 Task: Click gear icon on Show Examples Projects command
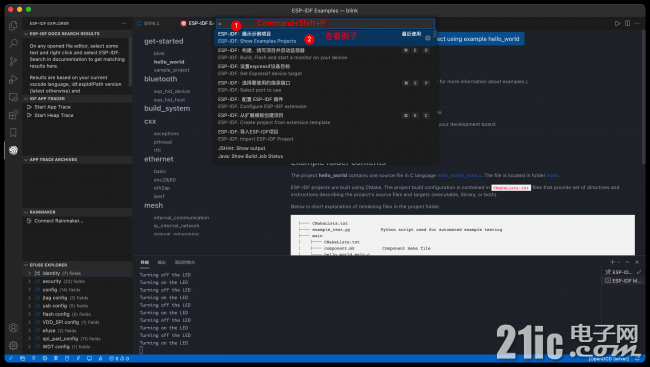tap(428, 38)
